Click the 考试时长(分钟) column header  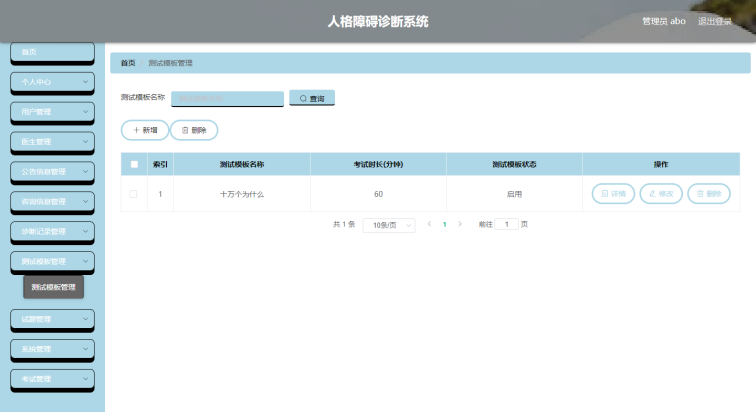378,164
